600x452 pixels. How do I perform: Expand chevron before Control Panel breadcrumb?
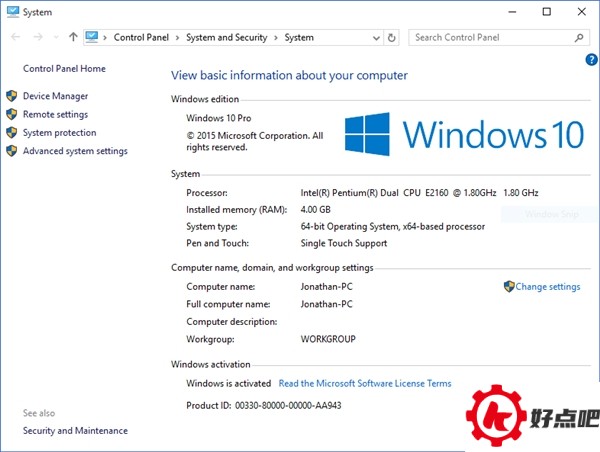point(105,38)
